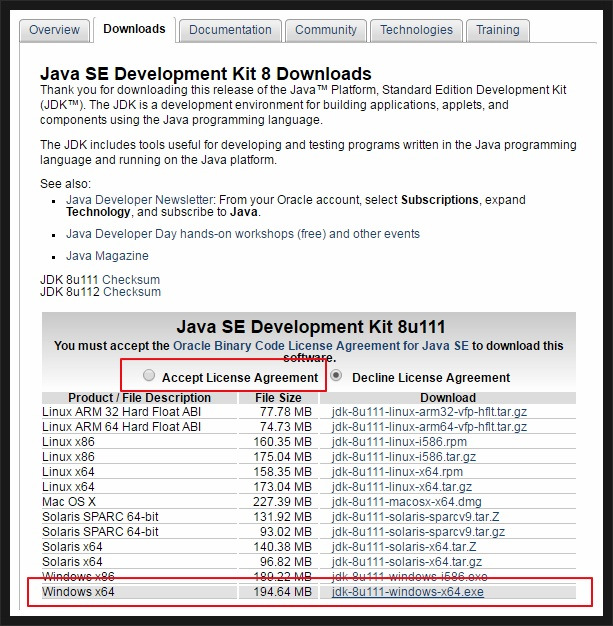Click the Mac OS X row label
Viewport: 613px width, 626px height.
click(x=69, y=502)
